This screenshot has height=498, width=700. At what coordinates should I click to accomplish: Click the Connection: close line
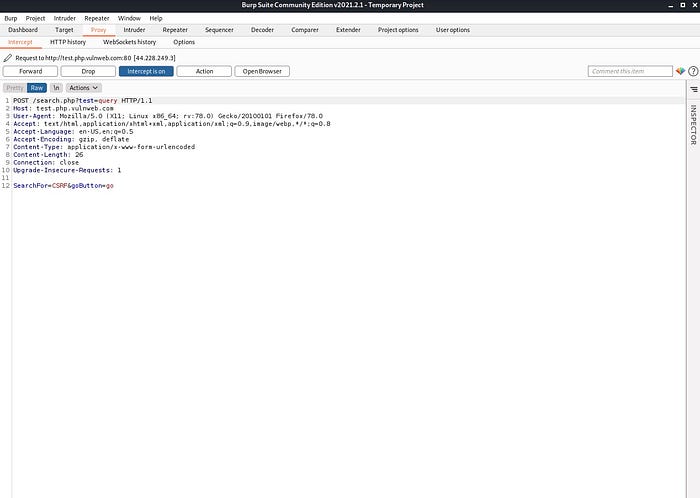(x=46, y=162)
